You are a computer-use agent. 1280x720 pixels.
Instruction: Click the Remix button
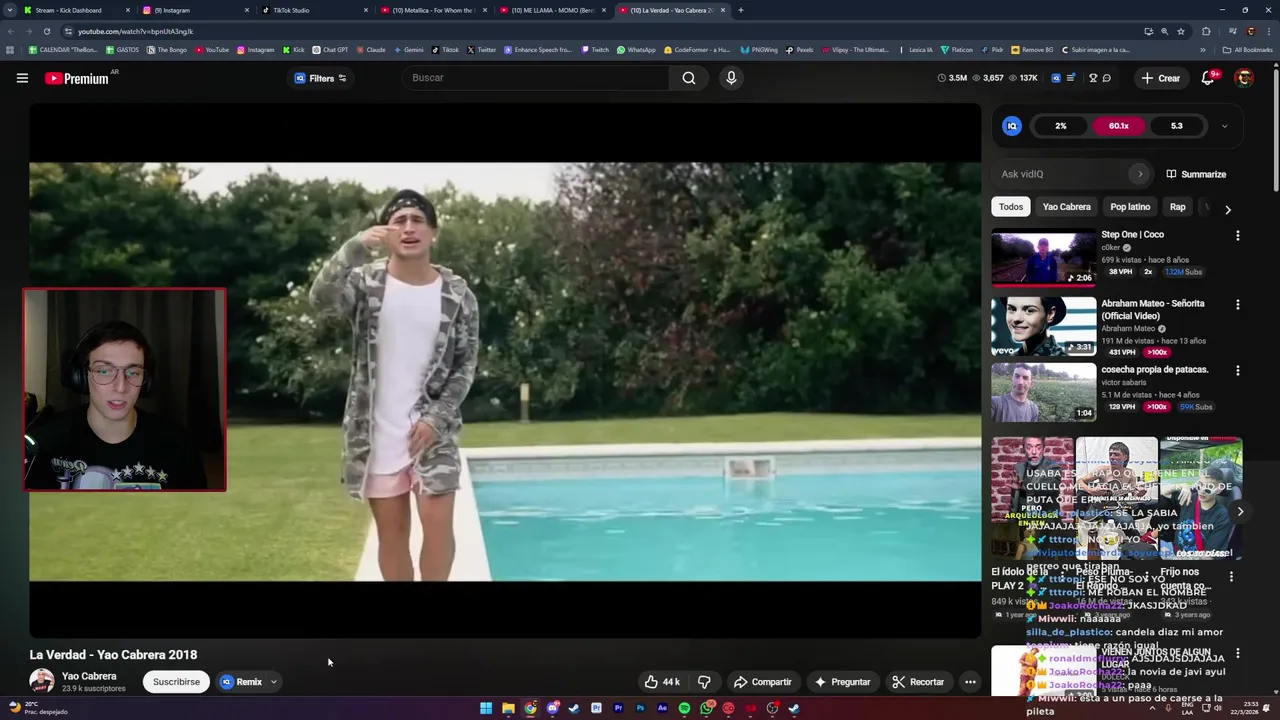241,682
